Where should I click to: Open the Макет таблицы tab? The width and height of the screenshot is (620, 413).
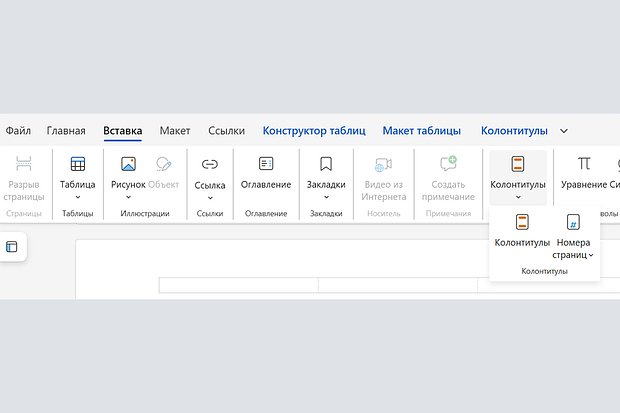pos(421,131)
